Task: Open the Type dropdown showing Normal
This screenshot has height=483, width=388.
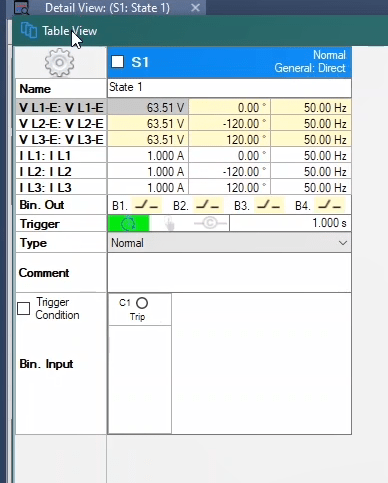Action: tap(229, 243)
